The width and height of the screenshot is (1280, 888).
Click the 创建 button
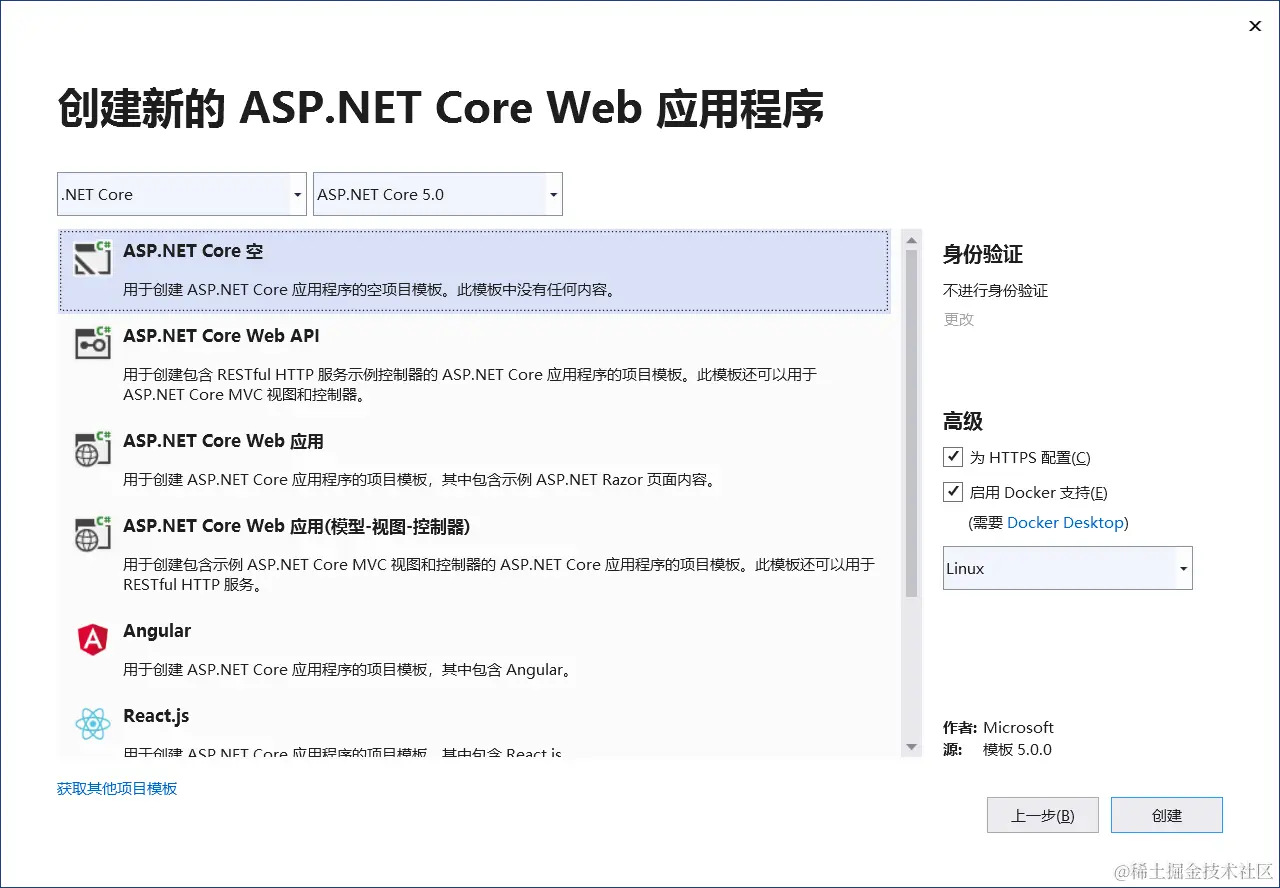click(1167, 815)
